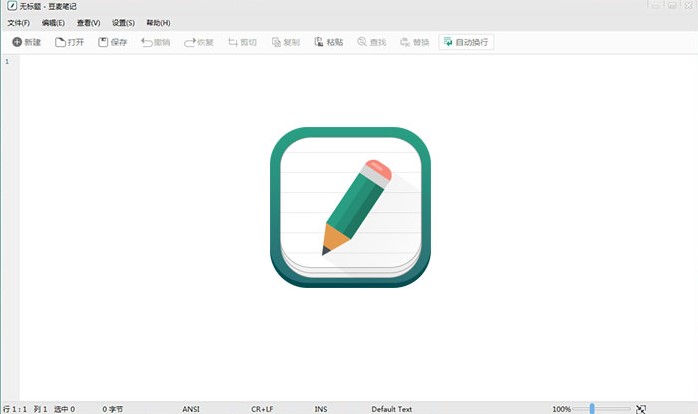This screenshot has width=698, height=414.
Task: Click inside the empty text editing area
Action: click(x=358, y=227)
